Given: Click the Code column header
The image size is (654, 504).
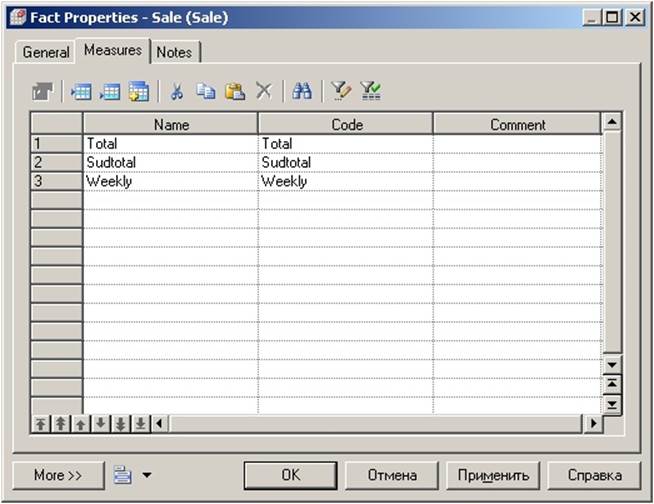Looking at the screenshot, I should click(x=346, y=124).
